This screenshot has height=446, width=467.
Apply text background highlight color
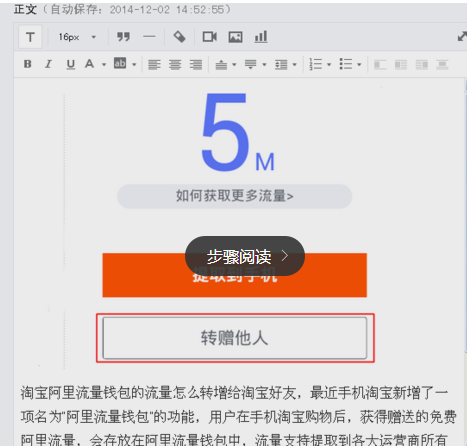click(120, 63)
